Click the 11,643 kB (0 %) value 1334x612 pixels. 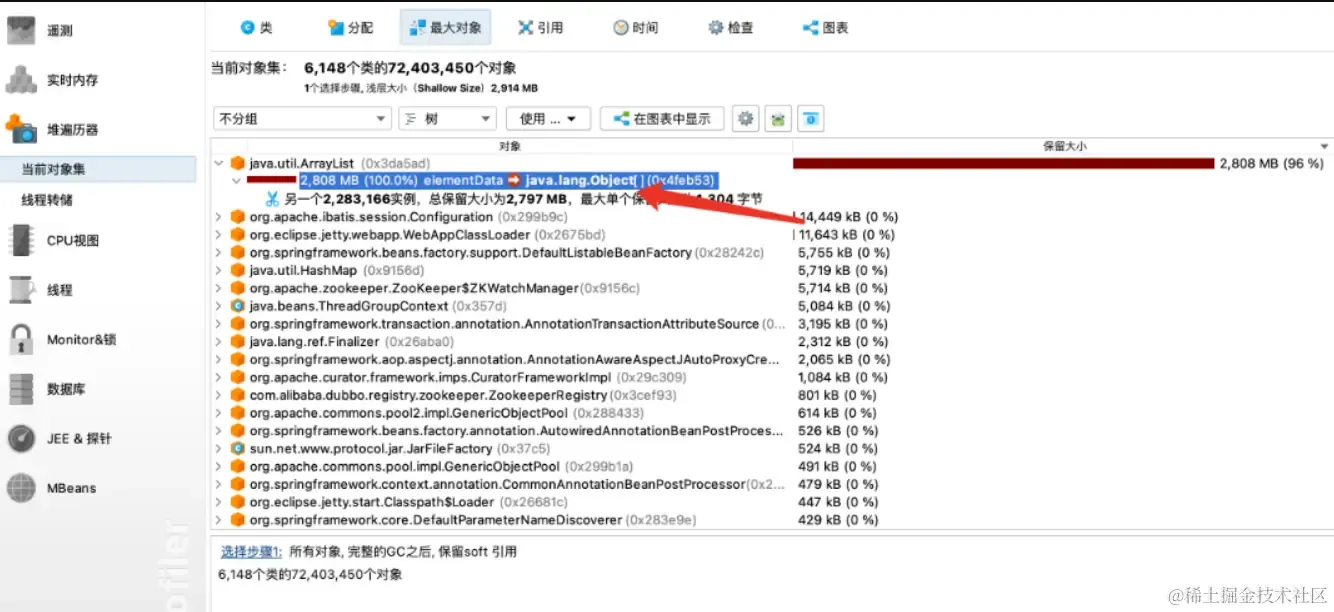tap(848, 235)
